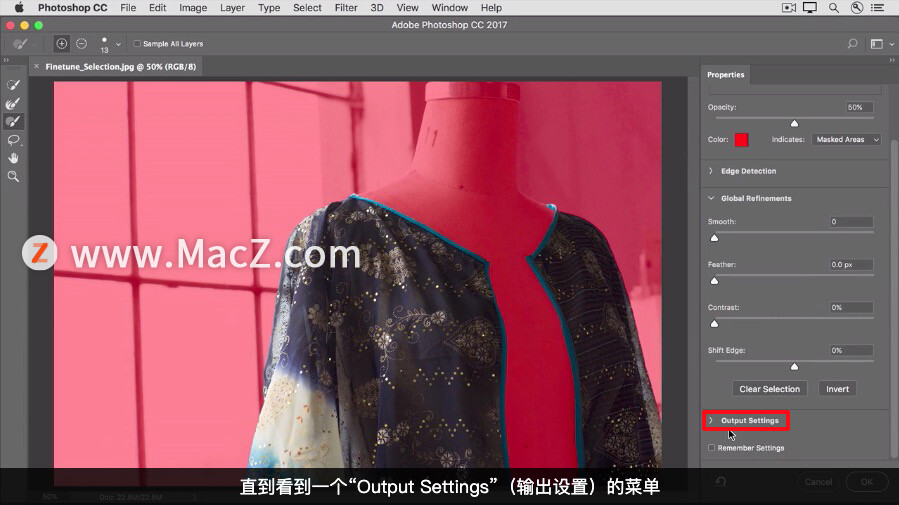Open the Filter menu

click(x=346, y=7)
